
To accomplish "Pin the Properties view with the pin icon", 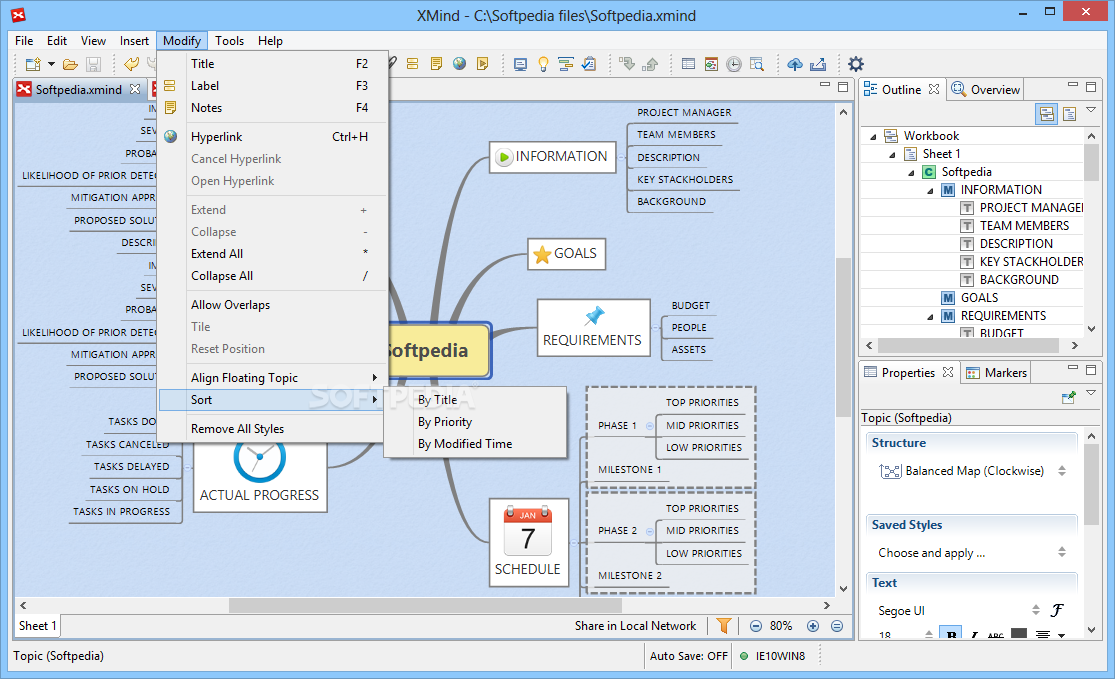I will pos(1068,397).
